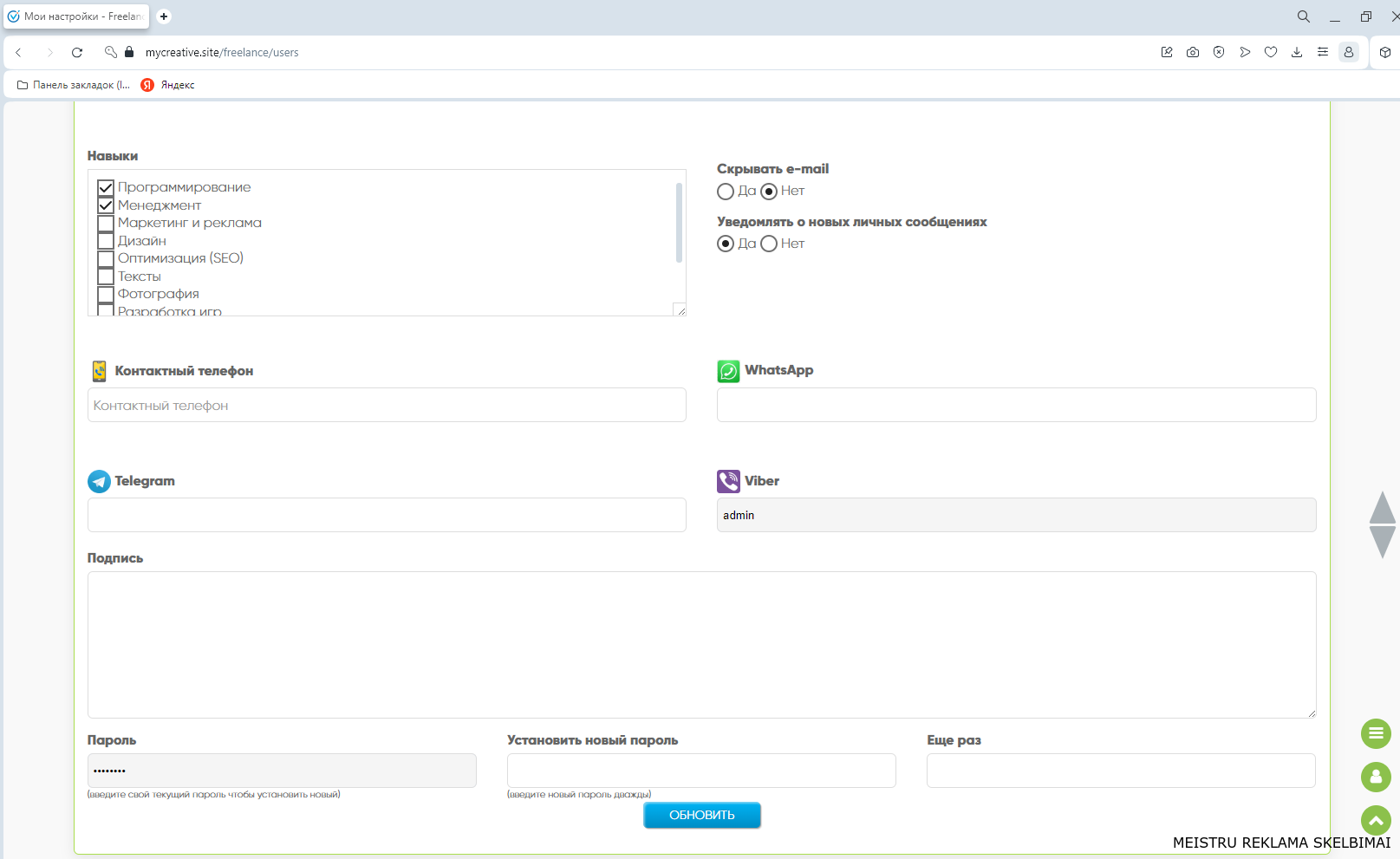This screenshot has width=1400, height=859.
Task: Click the play arrow icon in the address bar
Action: click(1245, 52)
